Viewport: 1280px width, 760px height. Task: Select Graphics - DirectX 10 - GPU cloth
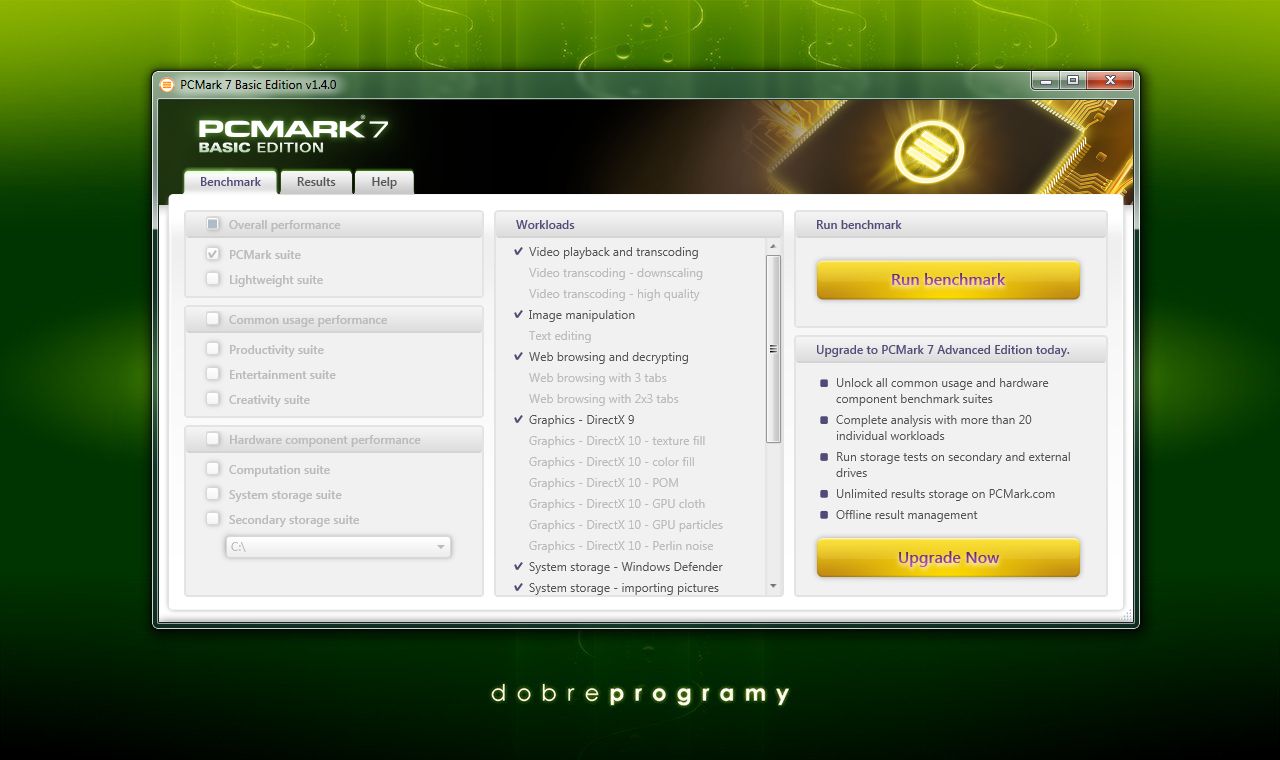pos(616,504)
